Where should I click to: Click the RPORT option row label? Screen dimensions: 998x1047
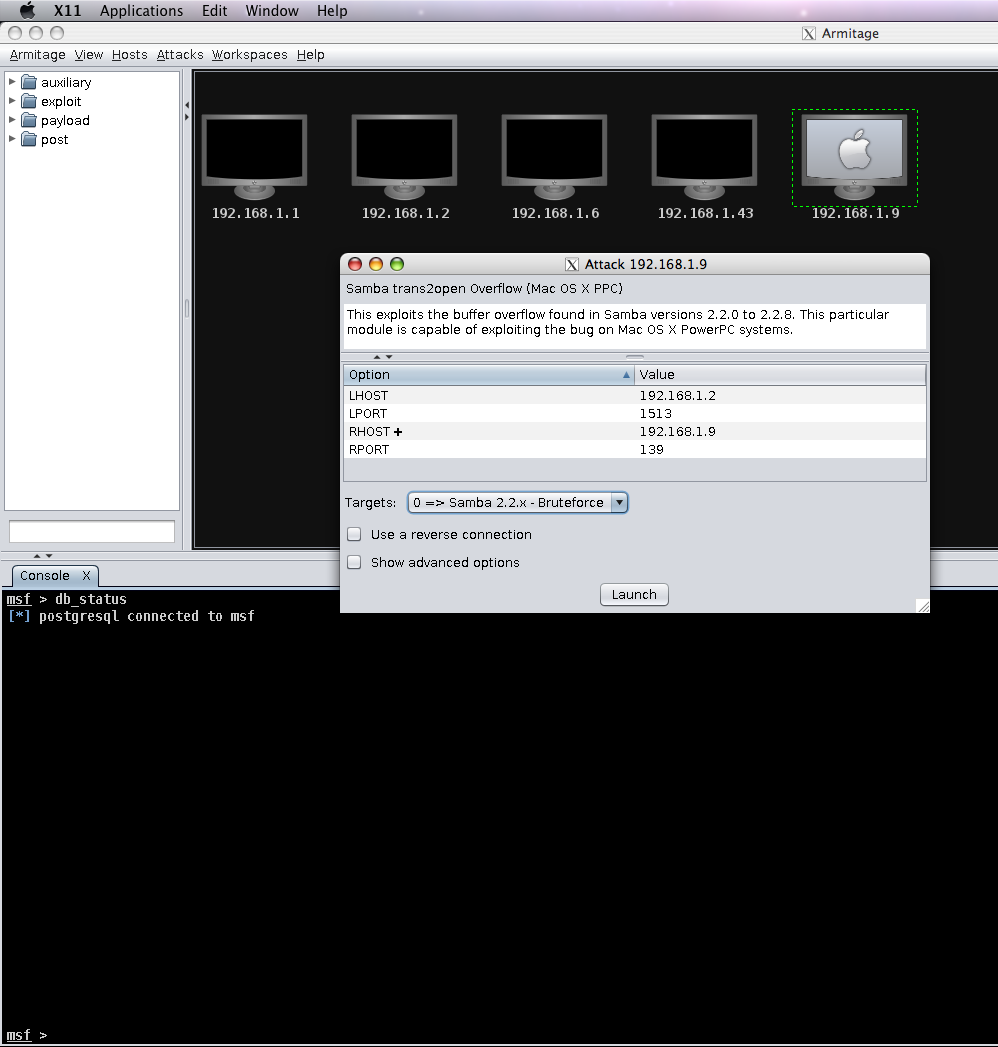pos(369,449)
